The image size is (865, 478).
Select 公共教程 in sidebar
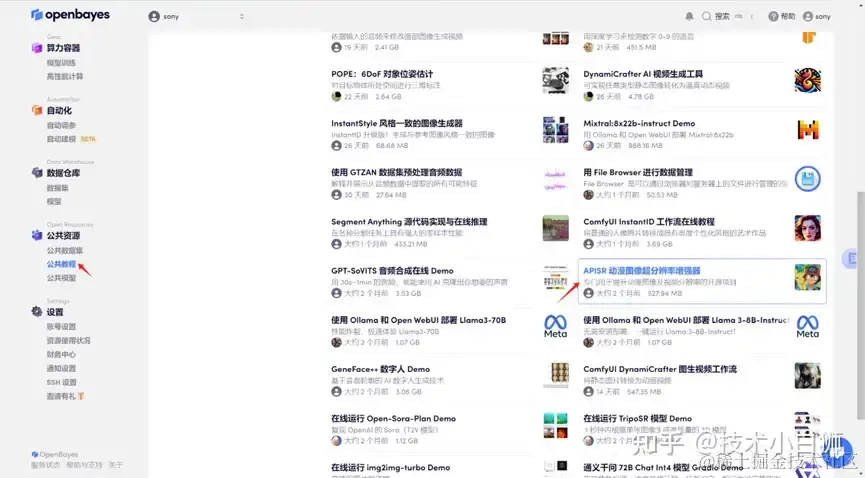click(61, 264)
